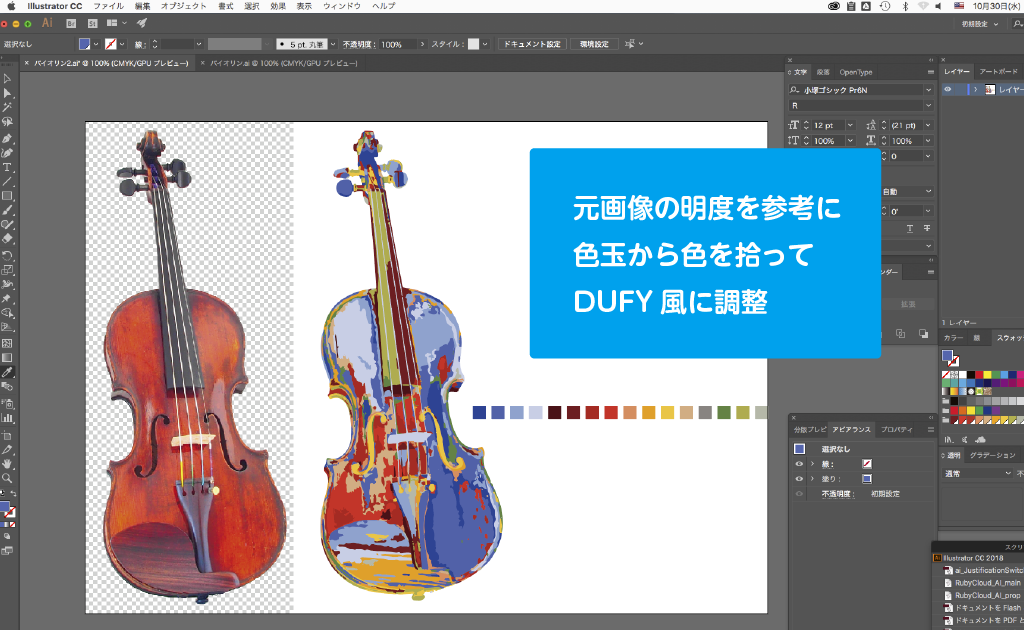Switch to the バイオリン.ai document tab
The image size is (1024, 630).
283,63
